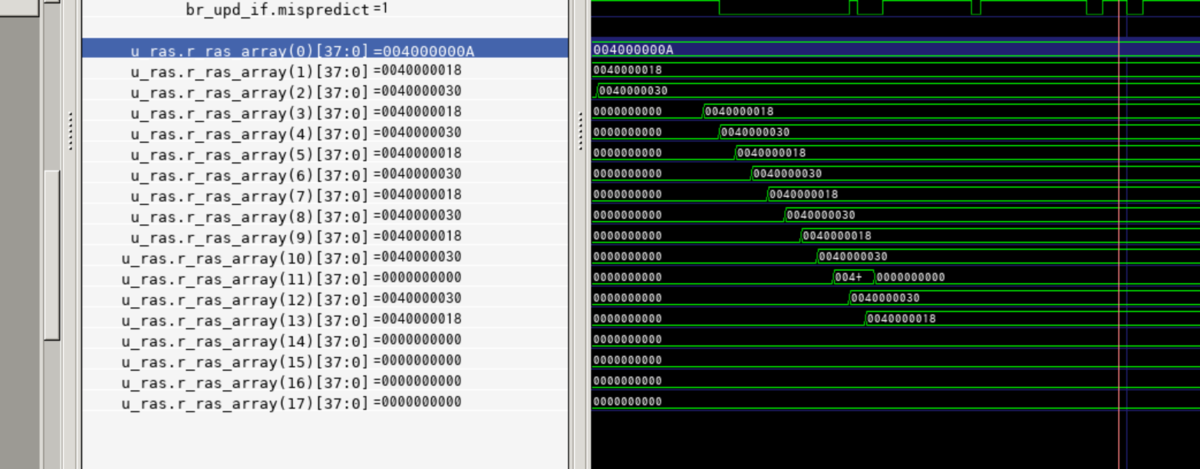The image size is (1200, 469).
Task: Select signal u_ras.r_ras_array(15)[37:0]
Action: point(325,360)
